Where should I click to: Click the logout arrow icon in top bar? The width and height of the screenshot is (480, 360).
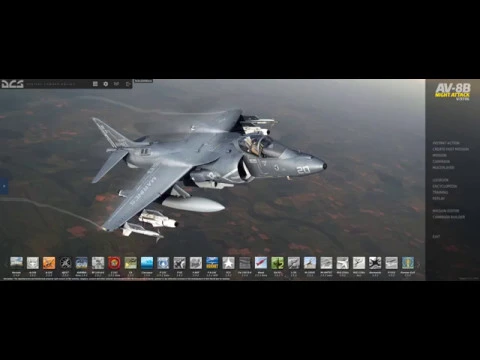128,84
